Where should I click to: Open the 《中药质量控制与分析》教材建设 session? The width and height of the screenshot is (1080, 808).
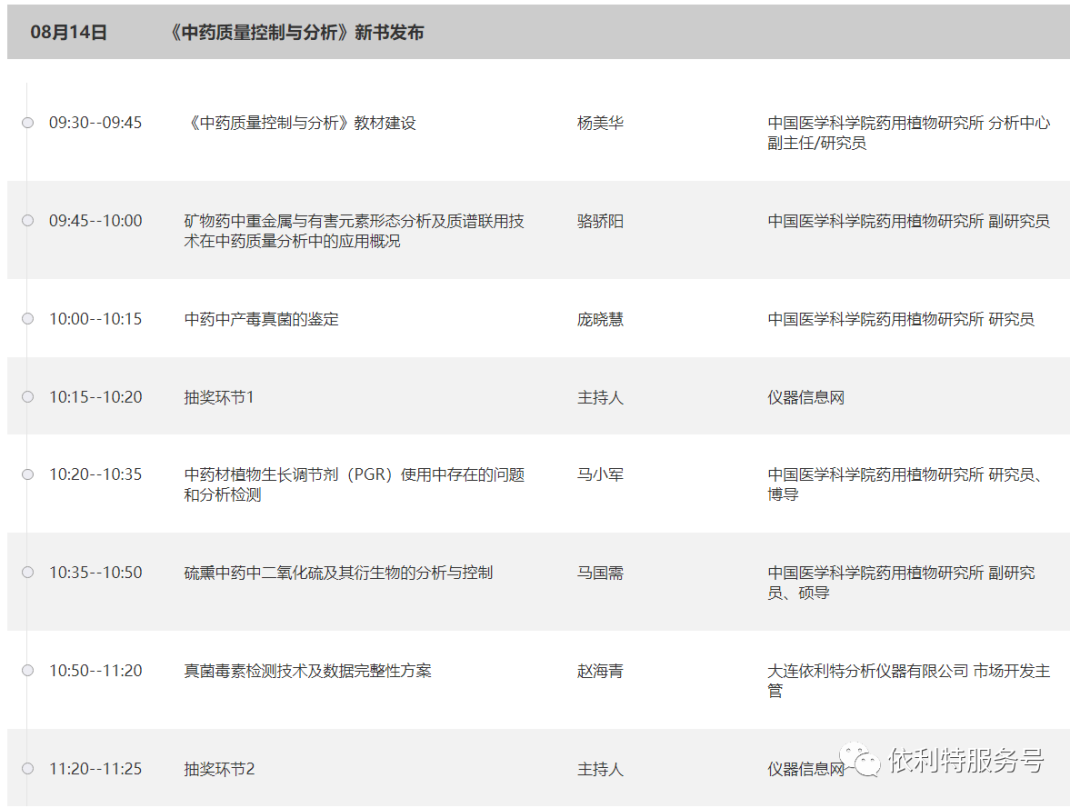point(300,123)
